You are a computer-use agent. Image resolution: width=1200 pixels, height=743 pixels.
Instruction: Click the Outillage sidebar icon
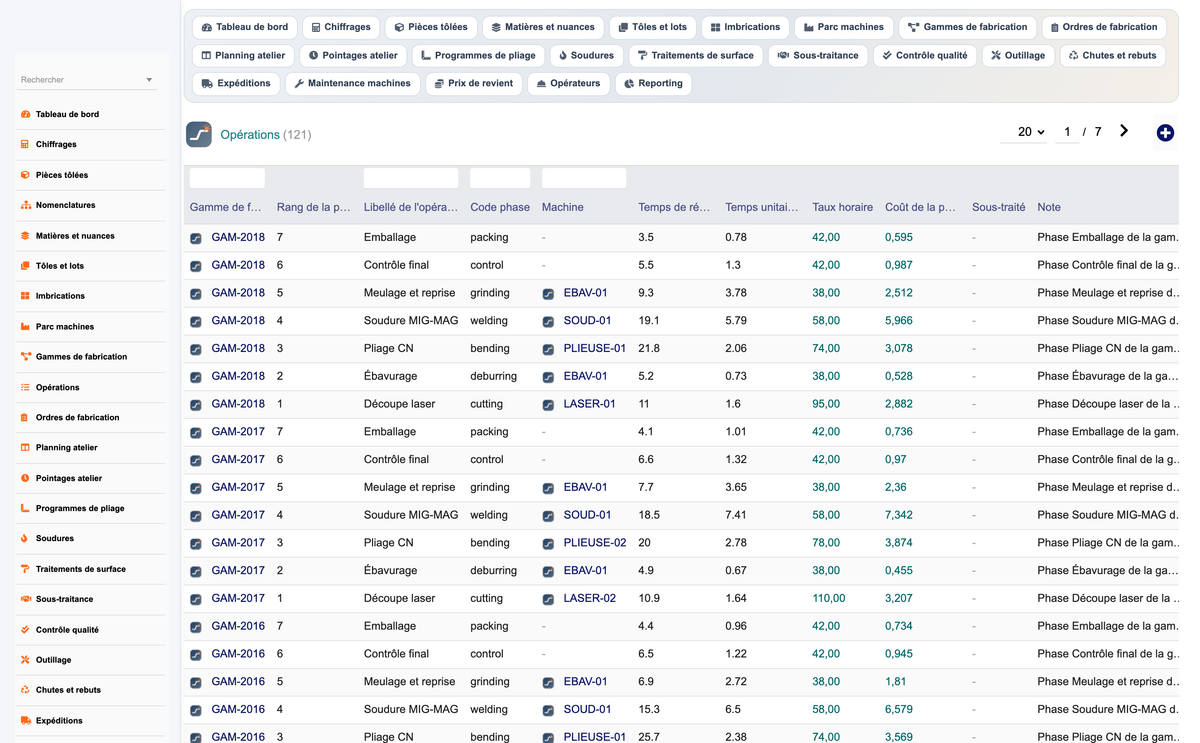point(25,660)
